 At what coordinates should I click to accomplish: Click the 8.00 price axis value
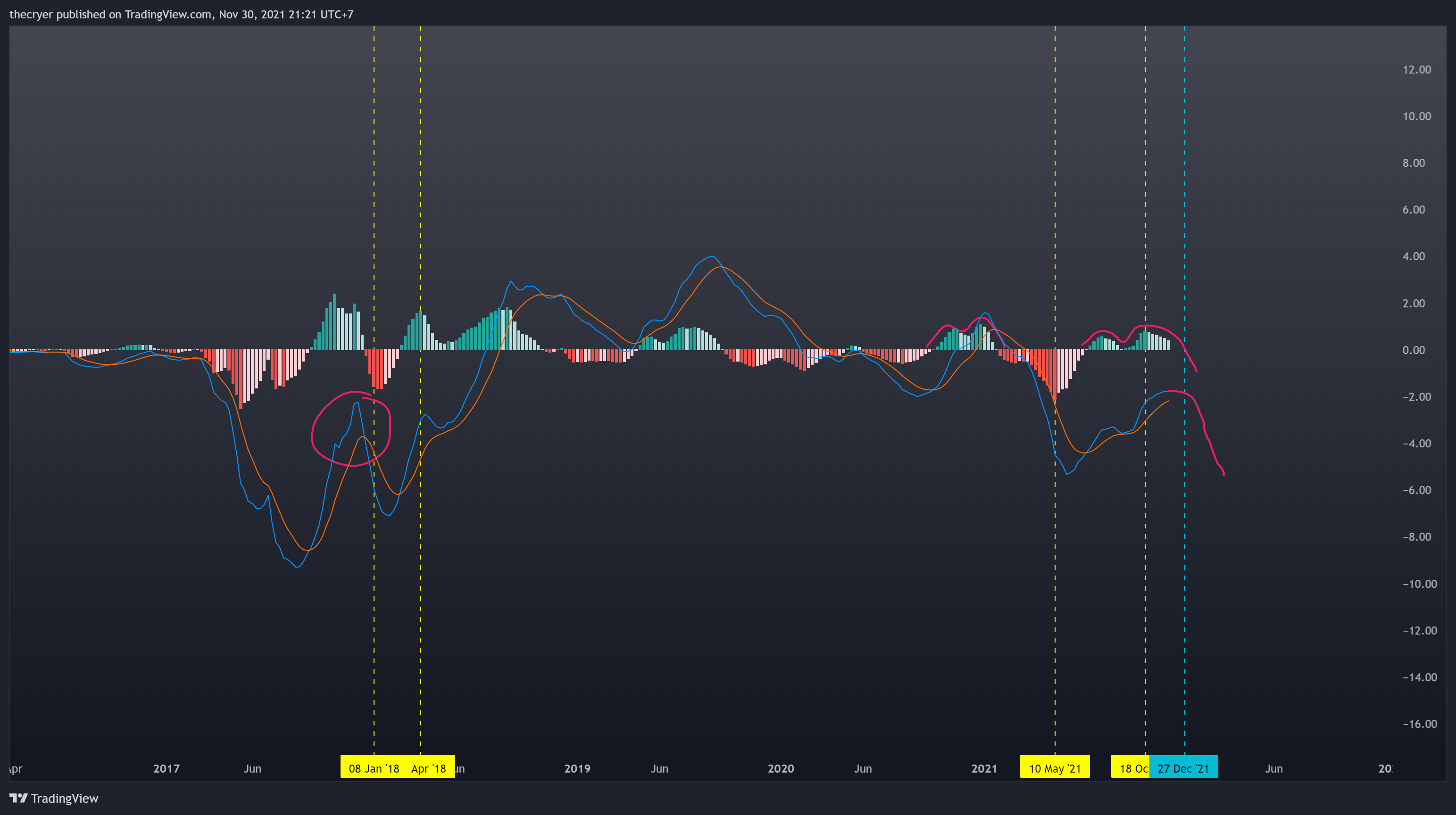(1414, 163)
